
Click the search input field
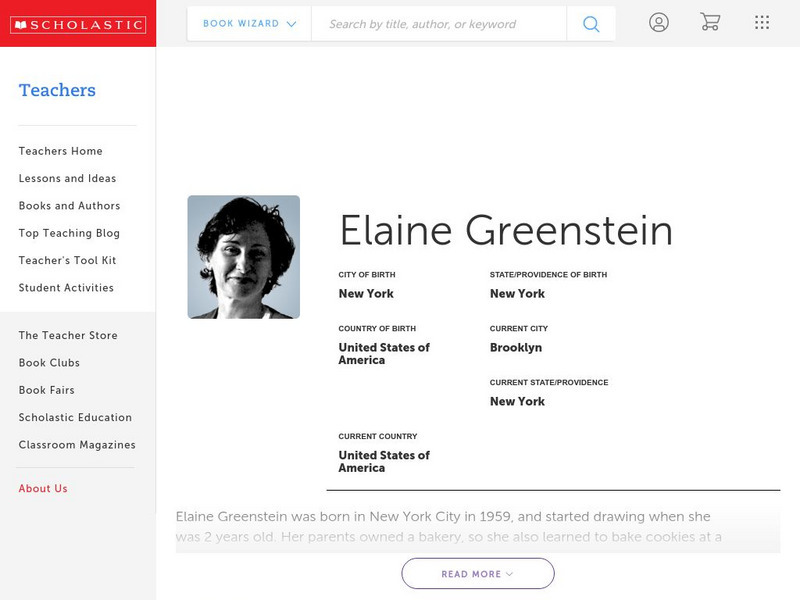click(440, 22)
